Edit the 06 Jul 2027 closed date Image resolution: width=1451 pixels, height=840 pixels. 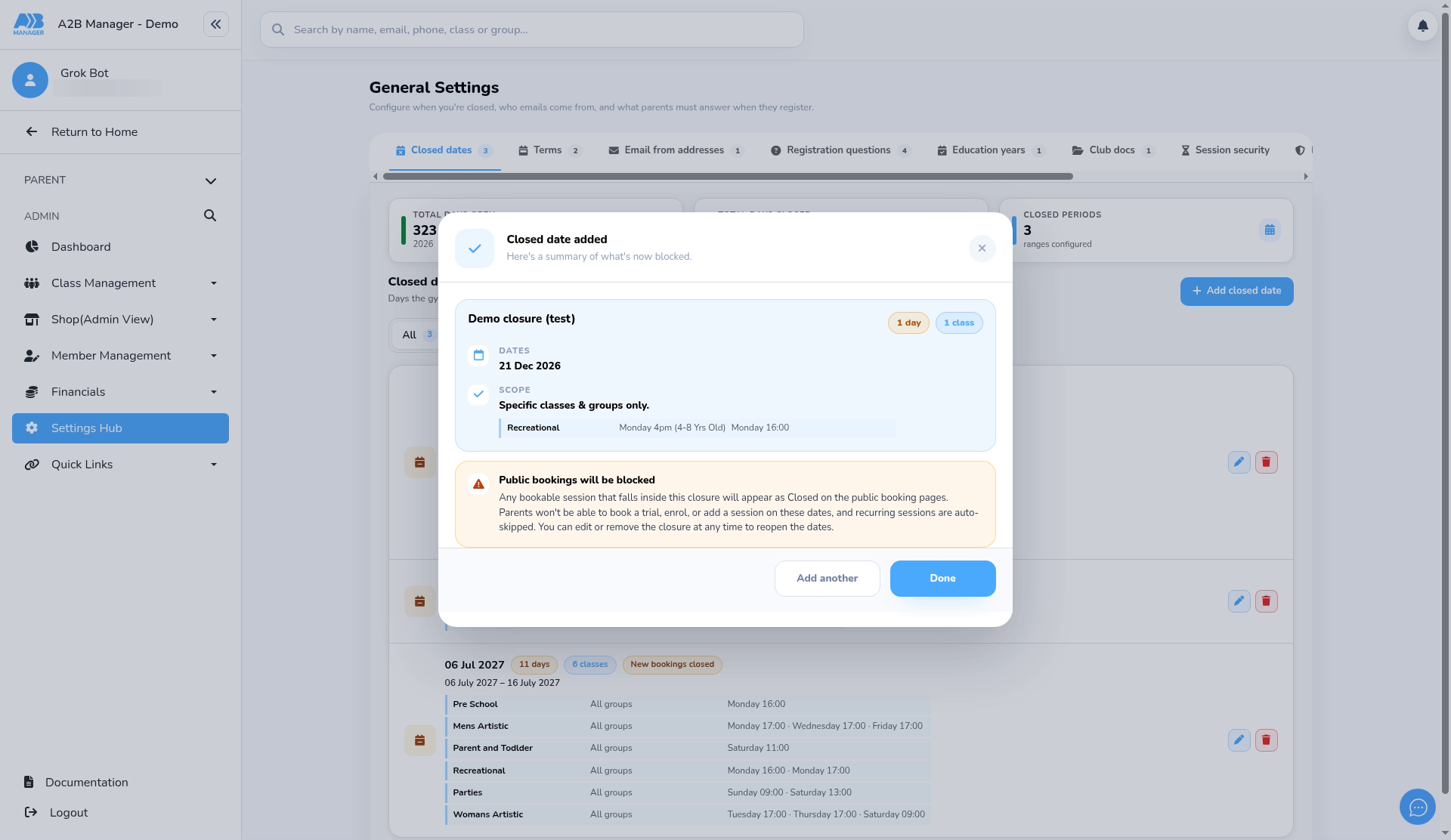coord(1239,740)
